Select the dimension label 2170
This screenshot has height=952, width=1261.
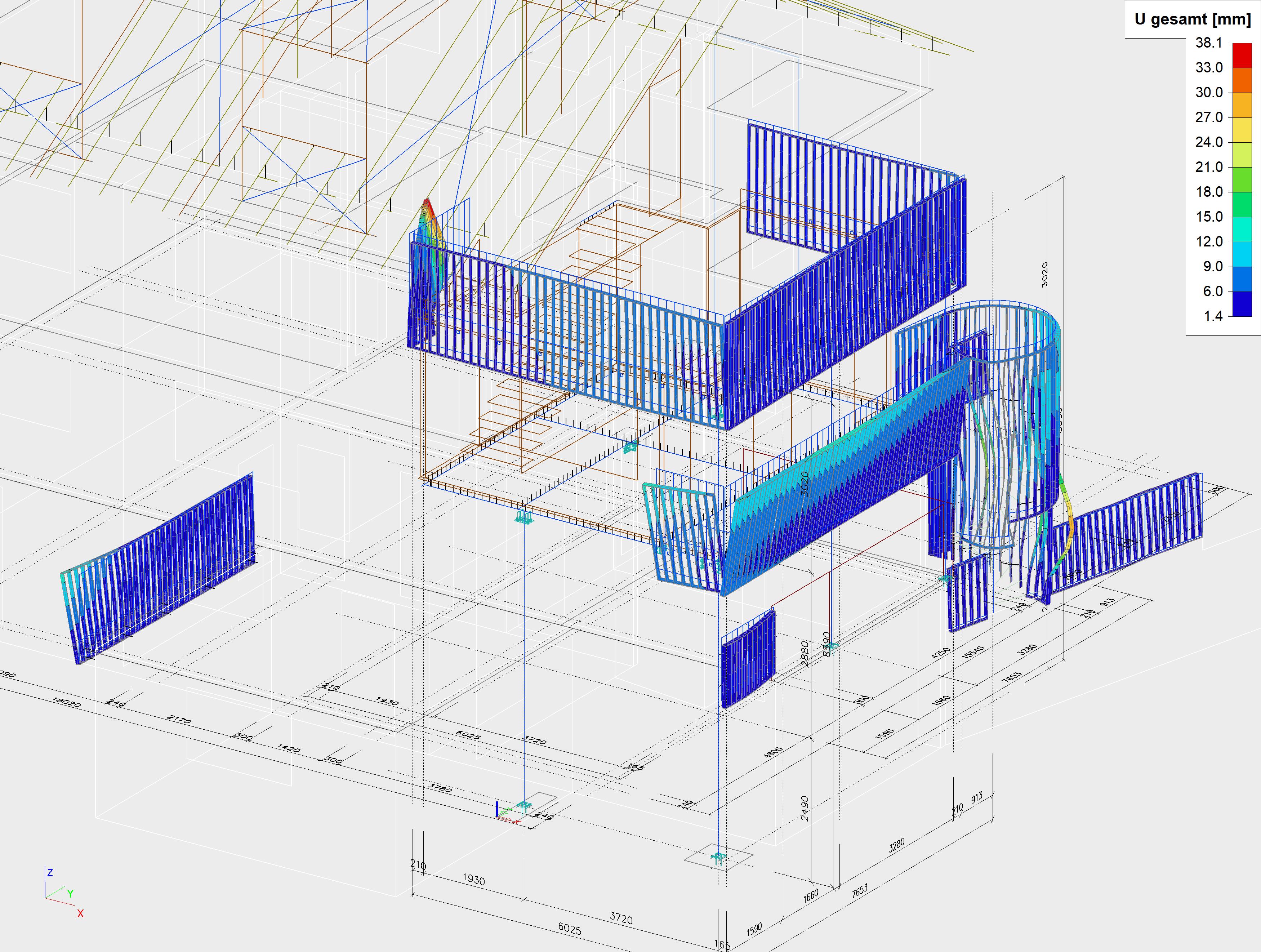point(179,720)
